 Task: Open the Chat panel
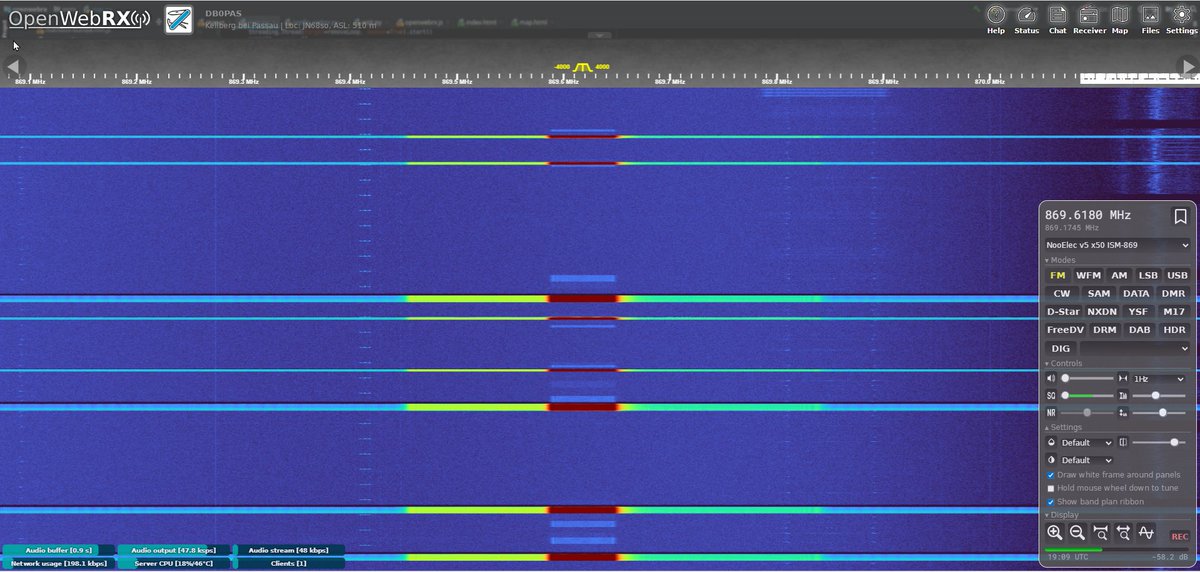[x=1057, y=19]
